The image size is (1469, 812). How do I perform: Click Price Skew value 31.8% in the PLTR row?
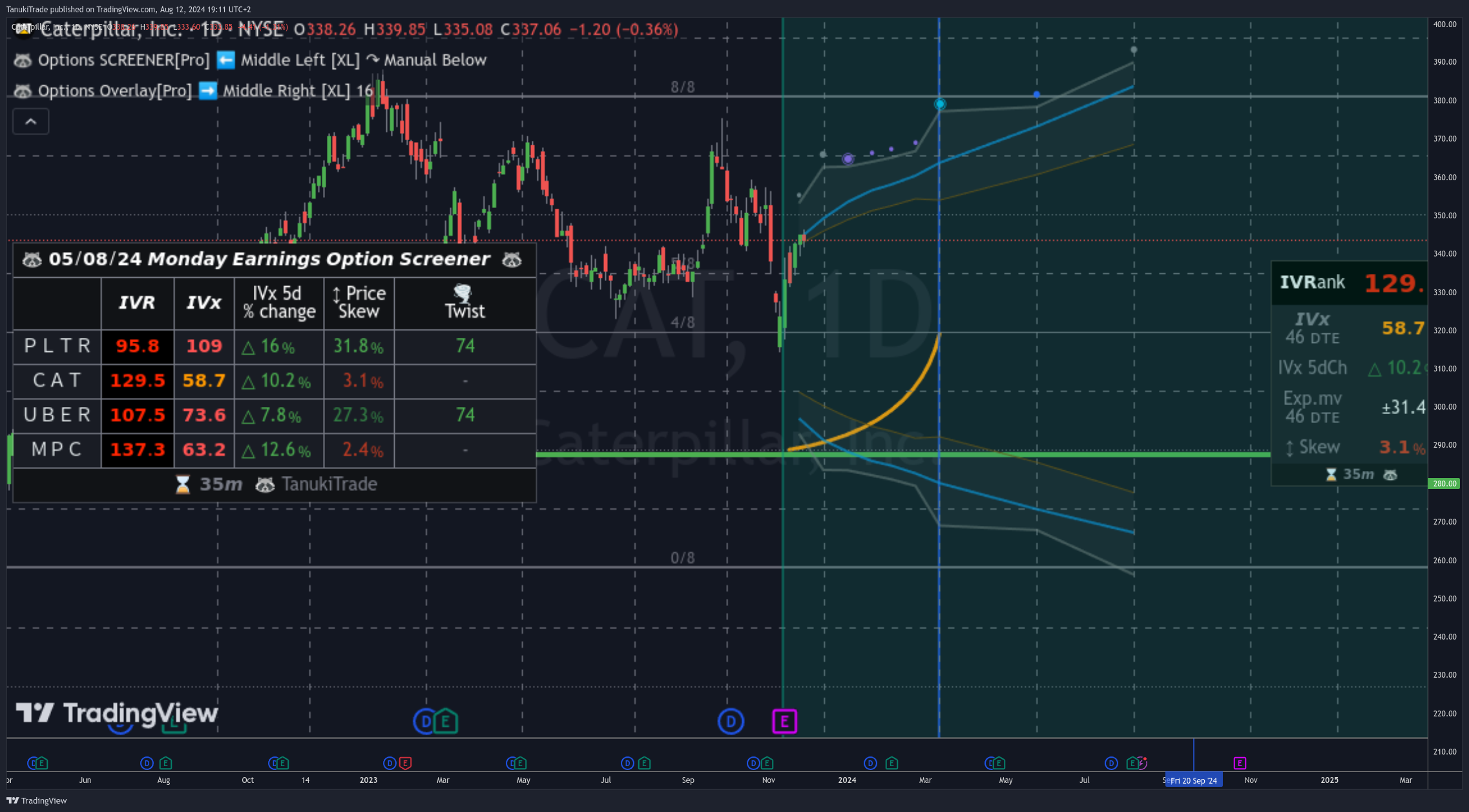pyautogui.click(x=359, y=346)
